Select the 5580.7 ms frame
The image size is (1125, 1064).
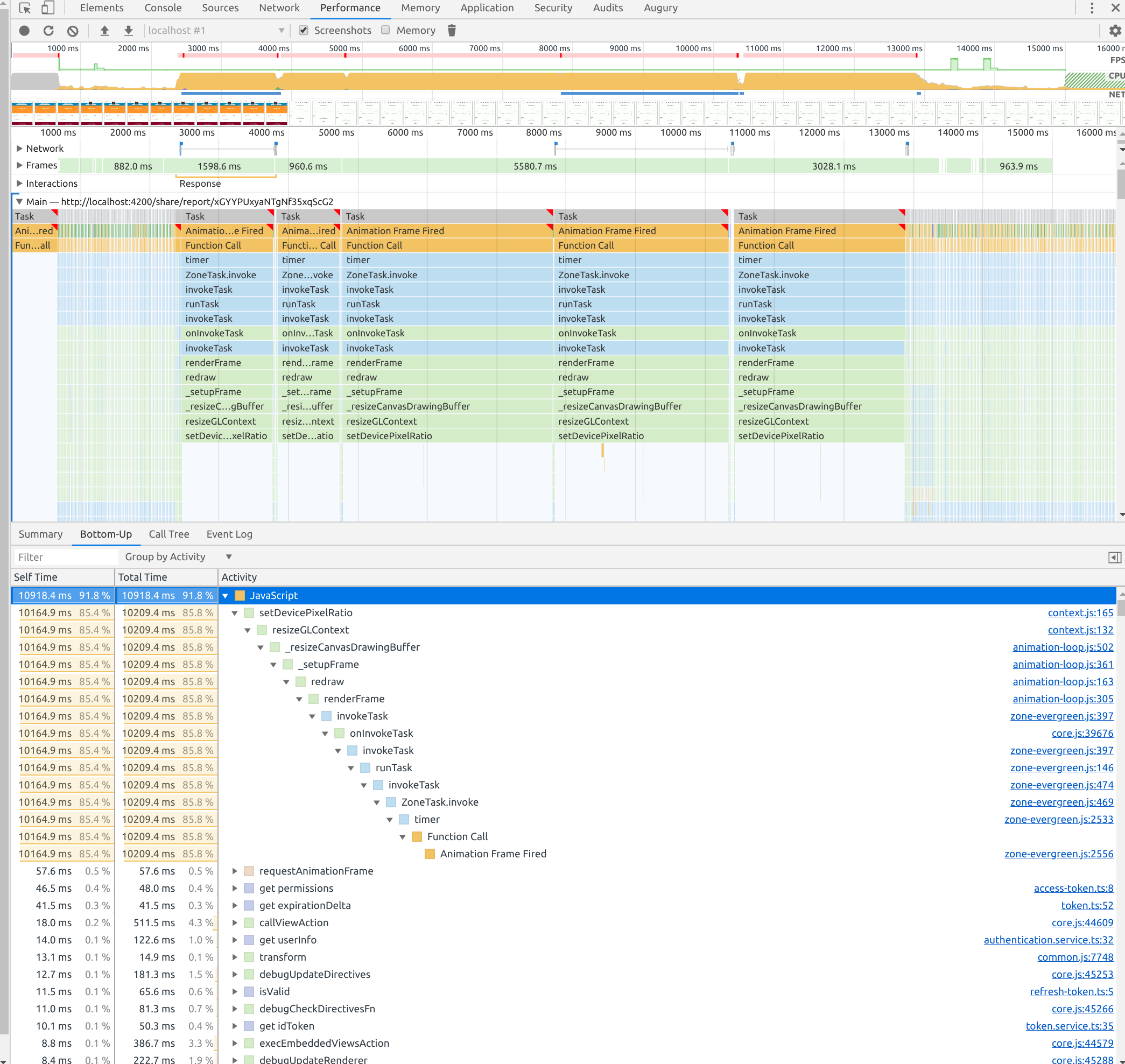535,167
